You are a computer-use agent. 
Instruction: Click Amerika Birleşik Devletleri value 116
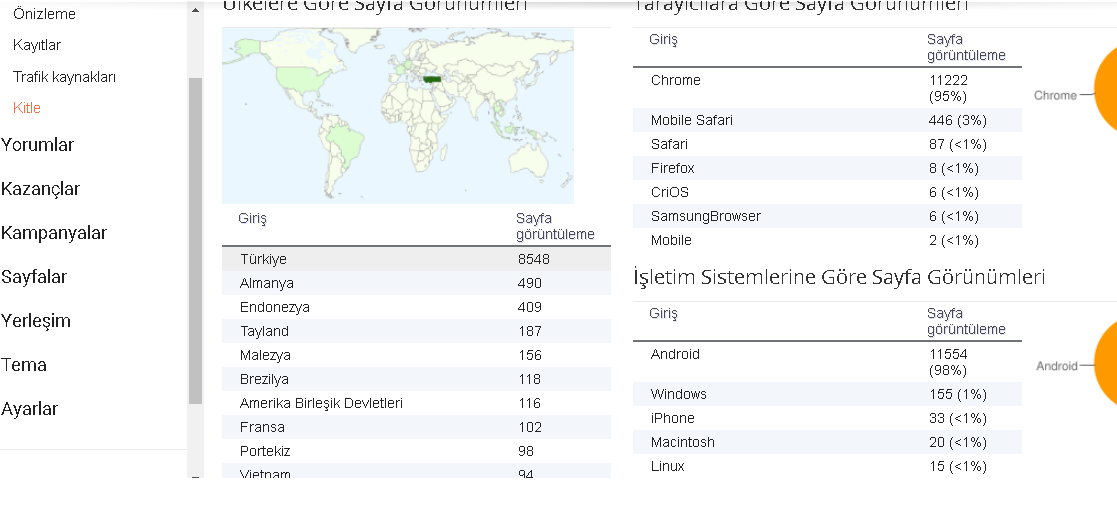click(529, 403)
